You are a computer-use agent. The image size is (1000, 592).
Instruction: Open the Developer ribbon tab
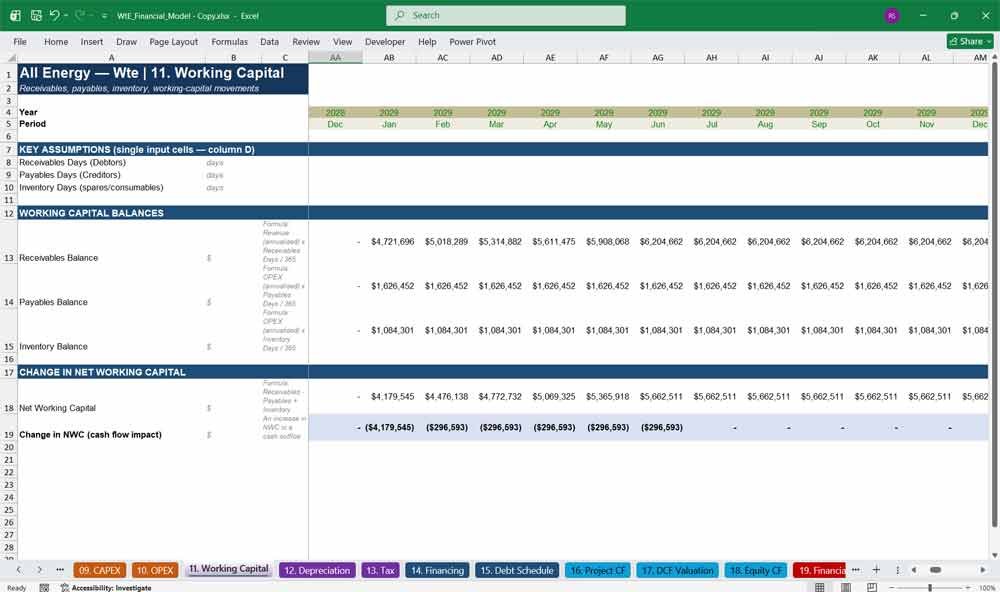pyautogui.click(x=385, y=41)
